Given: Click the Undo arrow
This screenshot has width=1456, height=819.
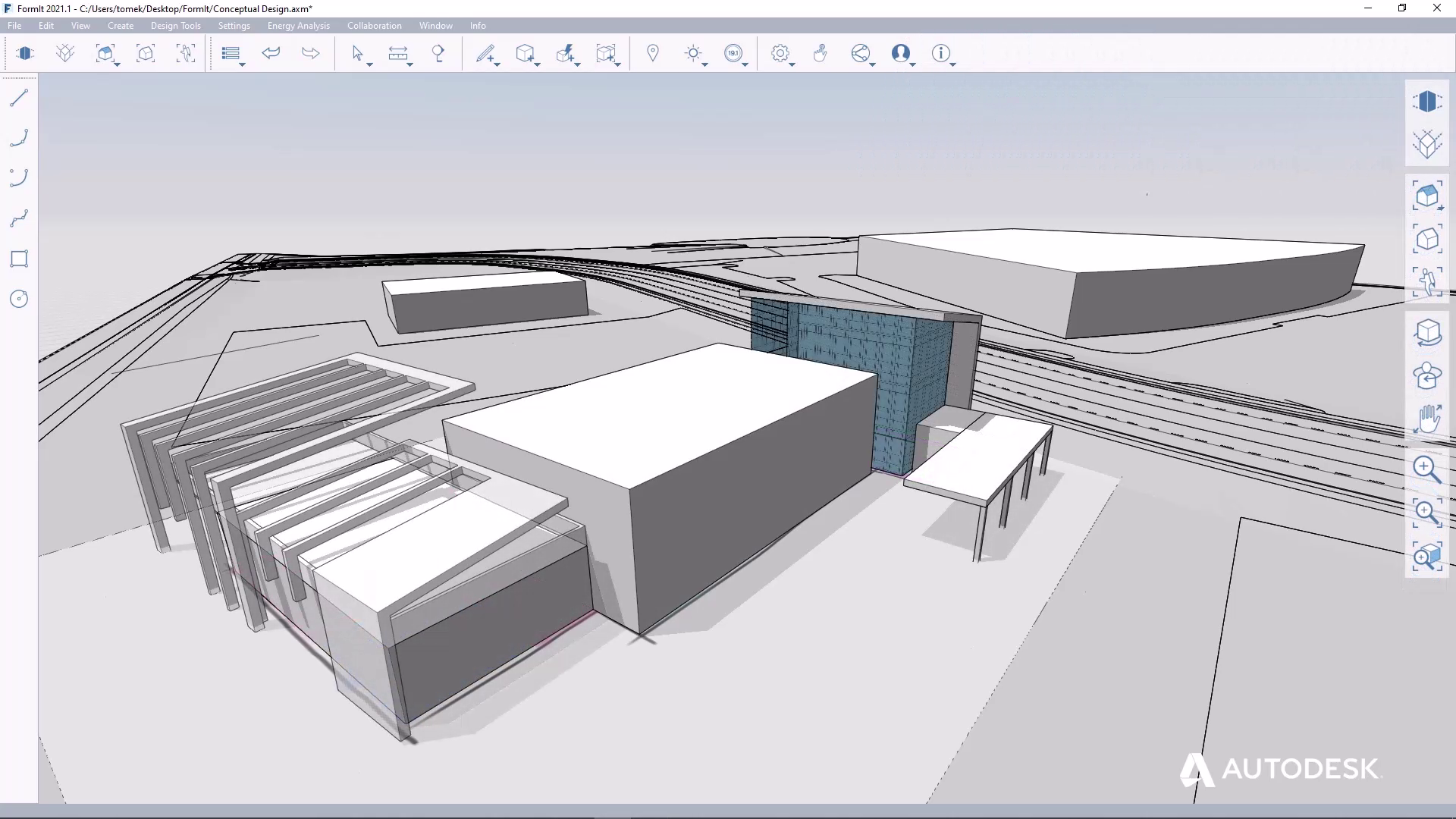Looking at the screenshot, I should [271, 53].
